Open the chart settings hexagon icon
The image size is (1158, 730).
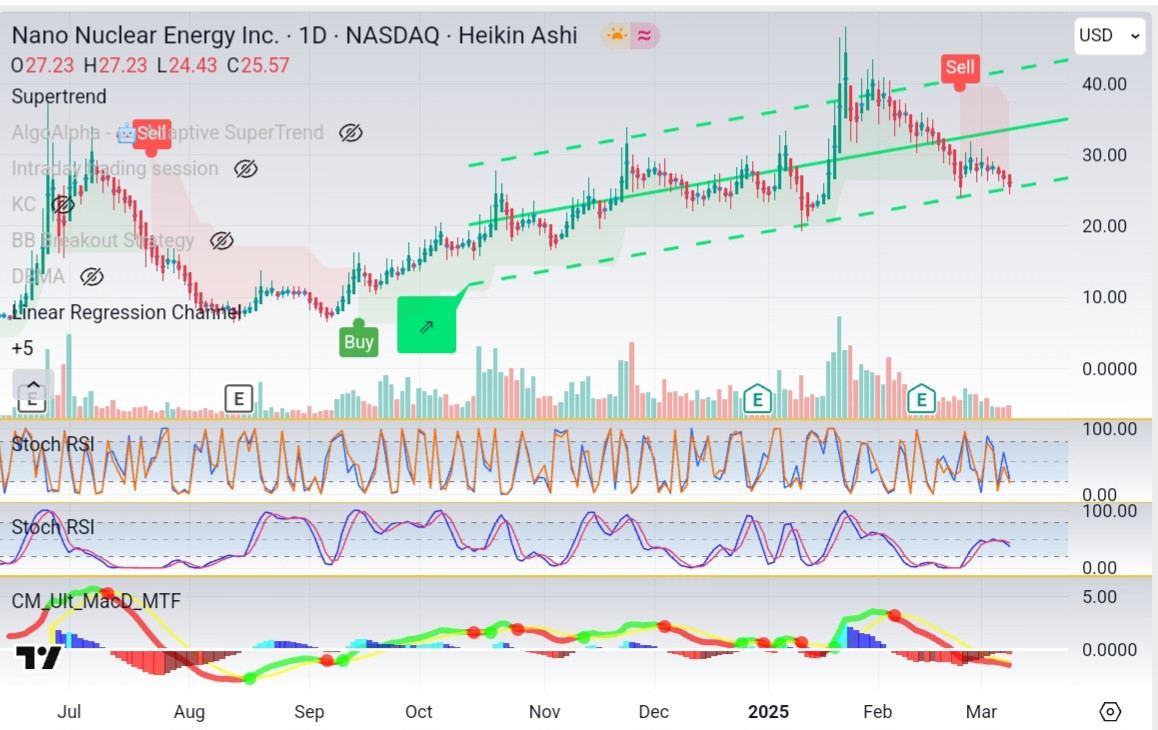[x=1109, y=712]
